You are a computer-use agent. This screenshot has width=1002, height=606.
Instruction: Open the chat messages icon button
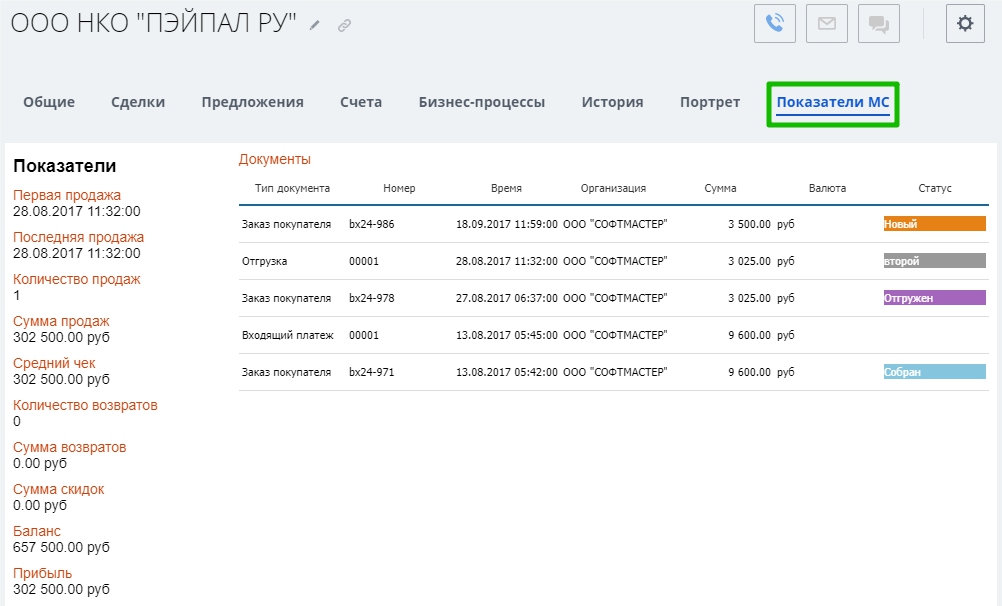pos(879,24)
